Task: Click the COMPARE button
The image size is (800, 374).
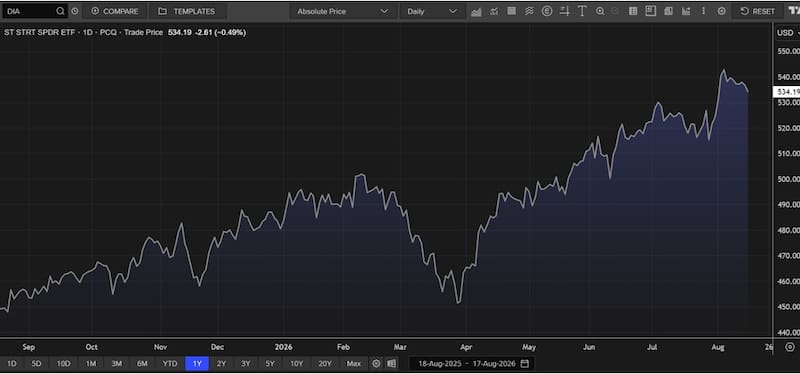Action: [114, 11]
